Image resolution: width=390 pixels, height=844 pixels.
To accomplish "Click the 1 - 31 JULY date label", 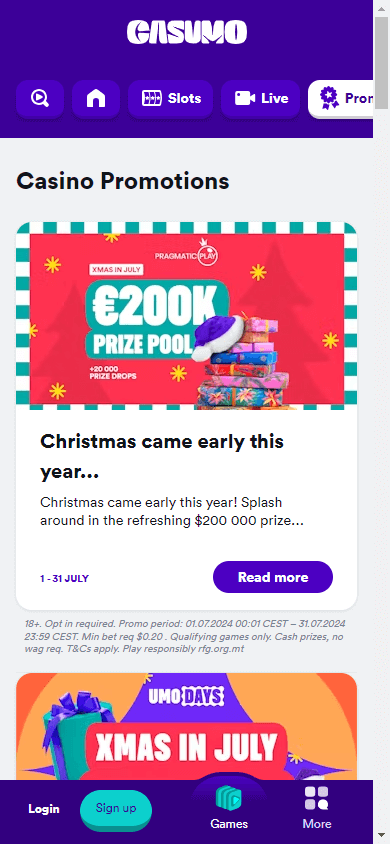I will tap(64, 579).
